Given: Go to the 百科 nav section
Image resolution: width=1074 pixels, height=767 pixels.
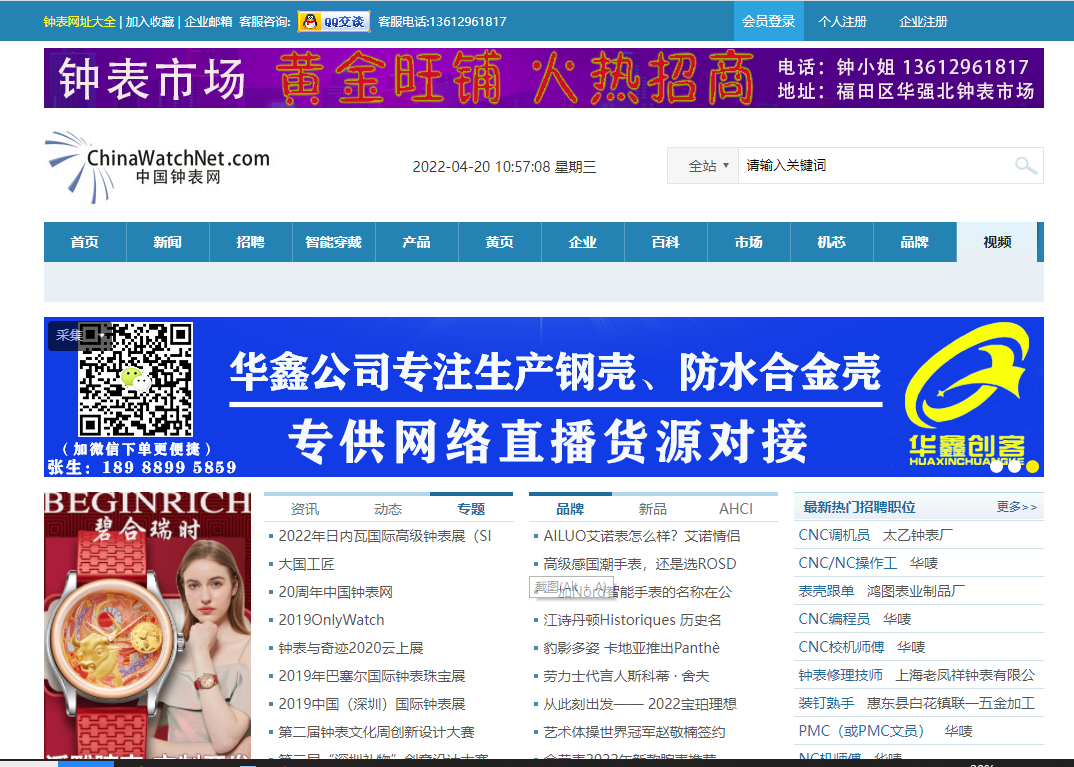Looking at the screenshot, I should [x=666, y=242].
